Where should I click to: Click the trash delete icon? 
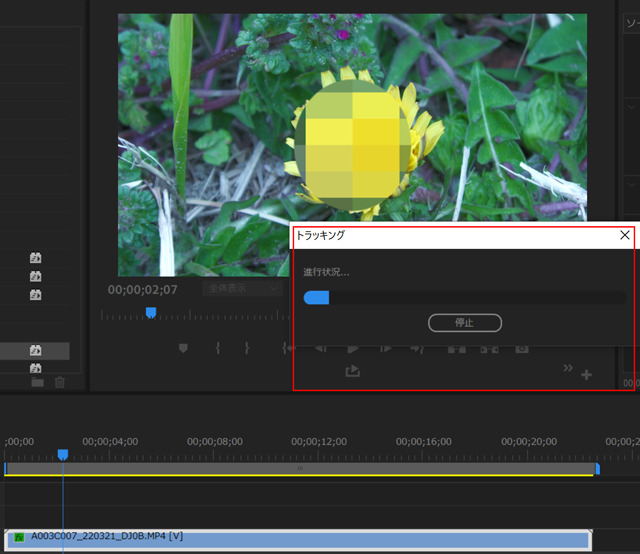coord(60,382)
